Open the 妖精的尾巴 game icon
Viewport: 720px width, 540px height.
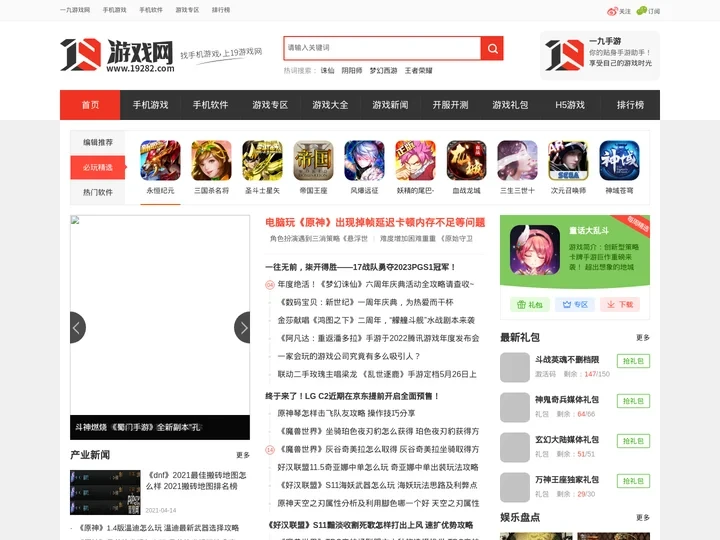415,161
